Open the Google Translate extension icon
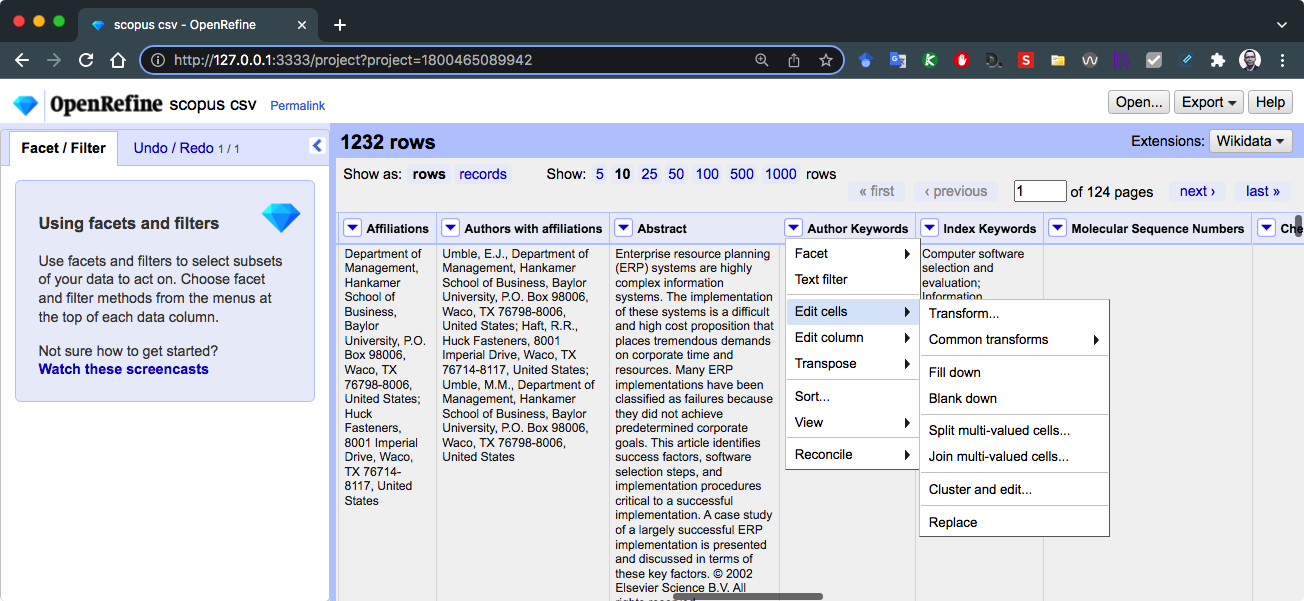This screenshot has width=1304, height=601. point(898,60)
